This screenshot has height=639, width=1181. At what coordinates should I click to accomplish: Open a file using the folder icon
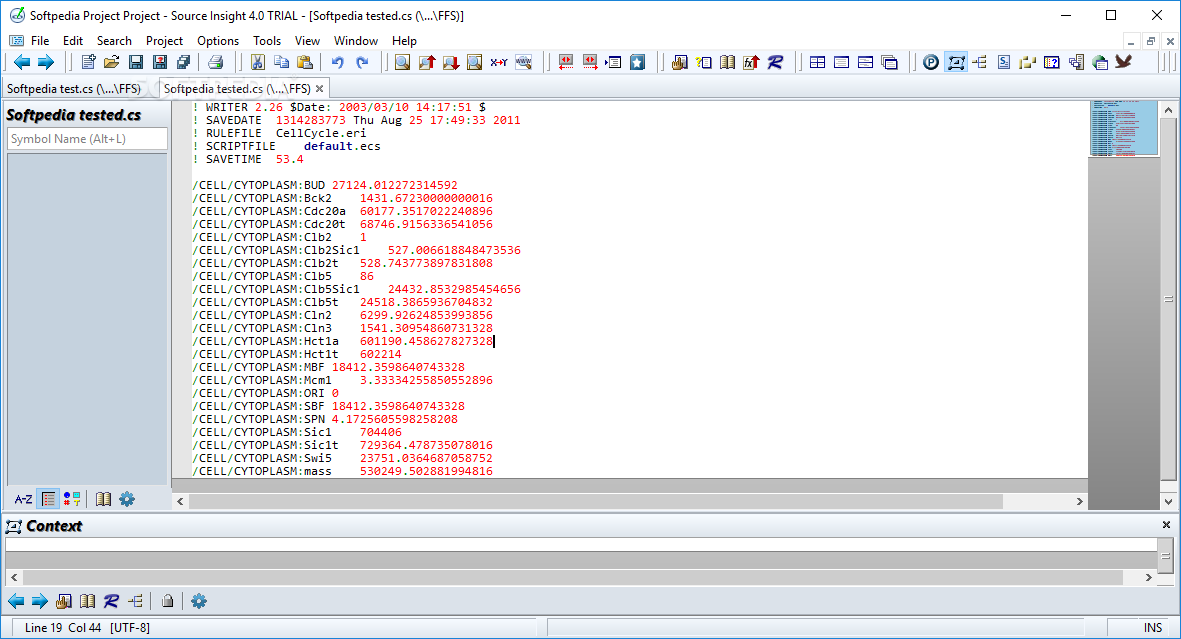(111, 63)
